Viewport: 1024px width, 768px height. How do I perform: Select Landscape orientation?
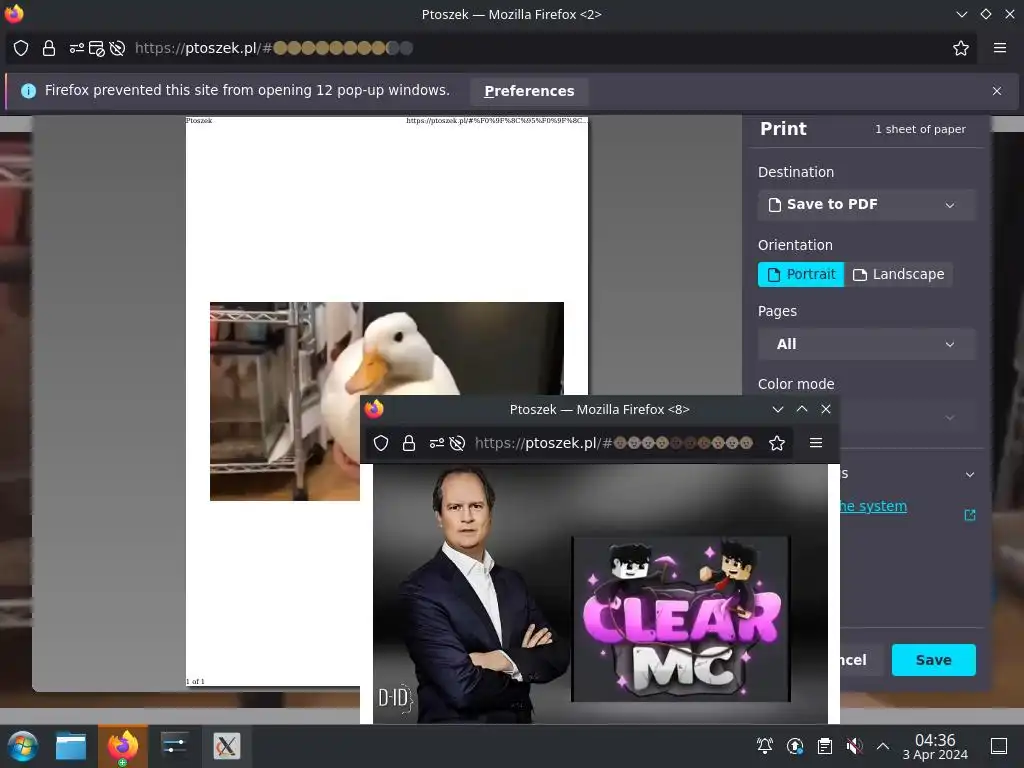[x=899, y=274]
